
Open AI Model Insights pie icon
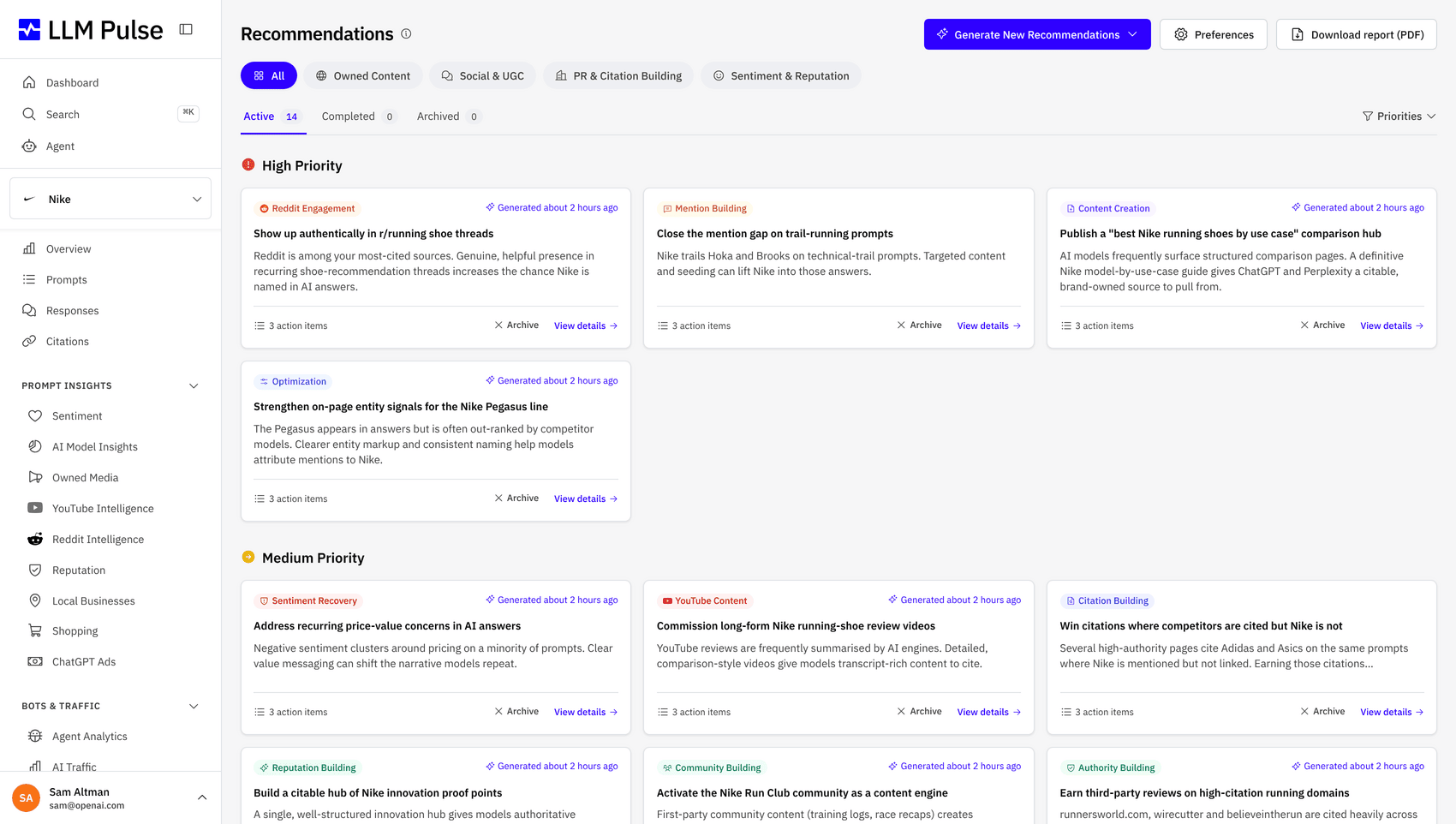point(35,446)
